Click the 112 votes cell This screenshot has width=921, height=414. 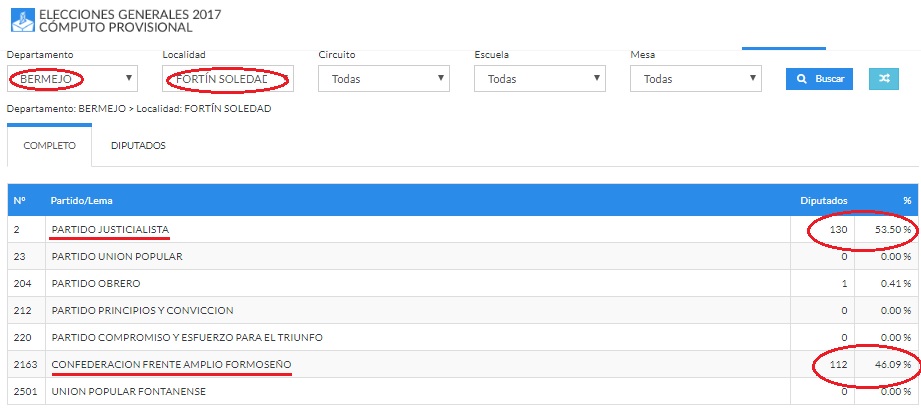(x=823, y=365)
